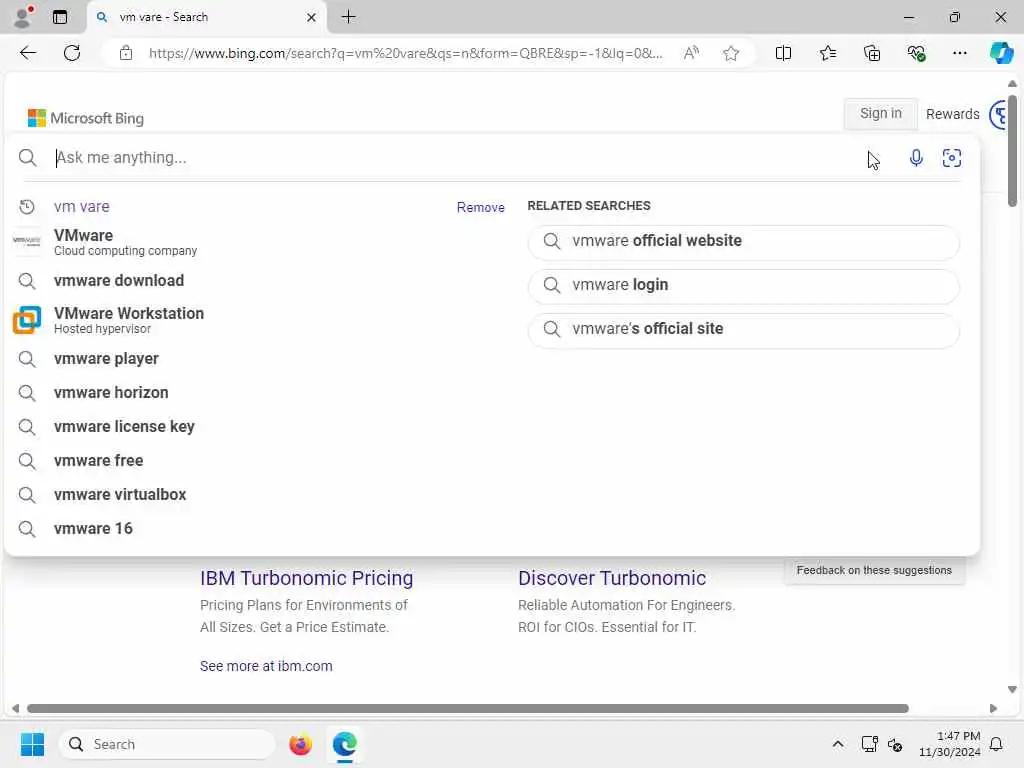Search 'vmware official website' related search
Viewport: 1024px width, 768px height.
click(743, 241)
